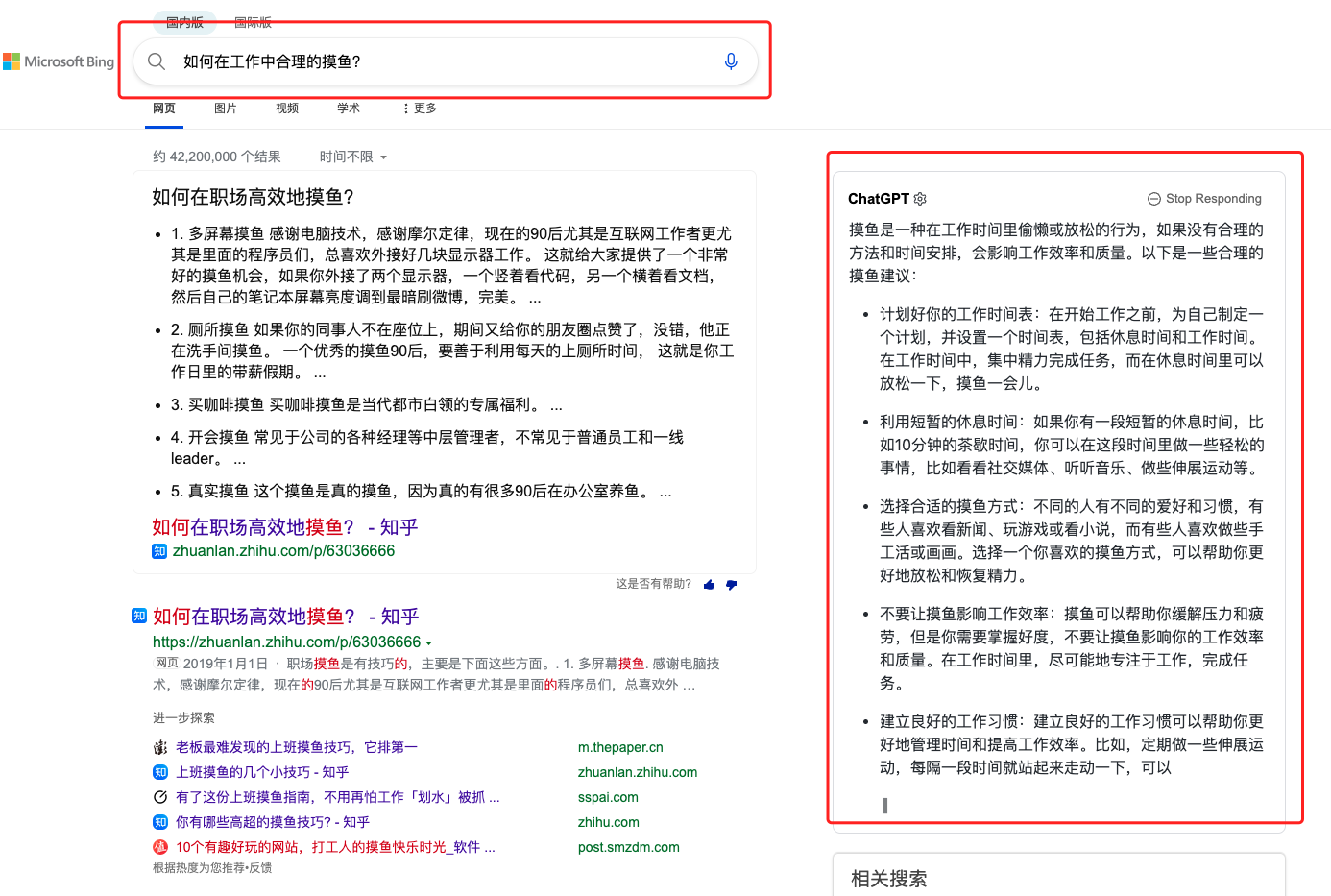Open featured snippet link 如何在职场高效地摸鱼 - 知乎
Image resolution: width=1331 pixels, height=896 pixels.
coord(285,527)
